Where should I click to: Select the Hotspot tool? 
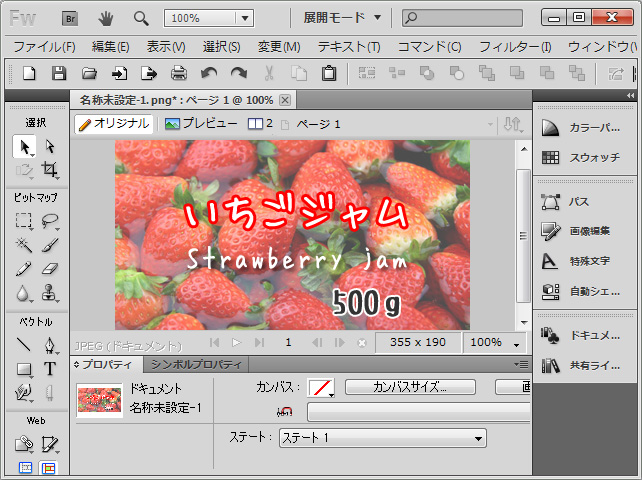[x=24, y=444]
